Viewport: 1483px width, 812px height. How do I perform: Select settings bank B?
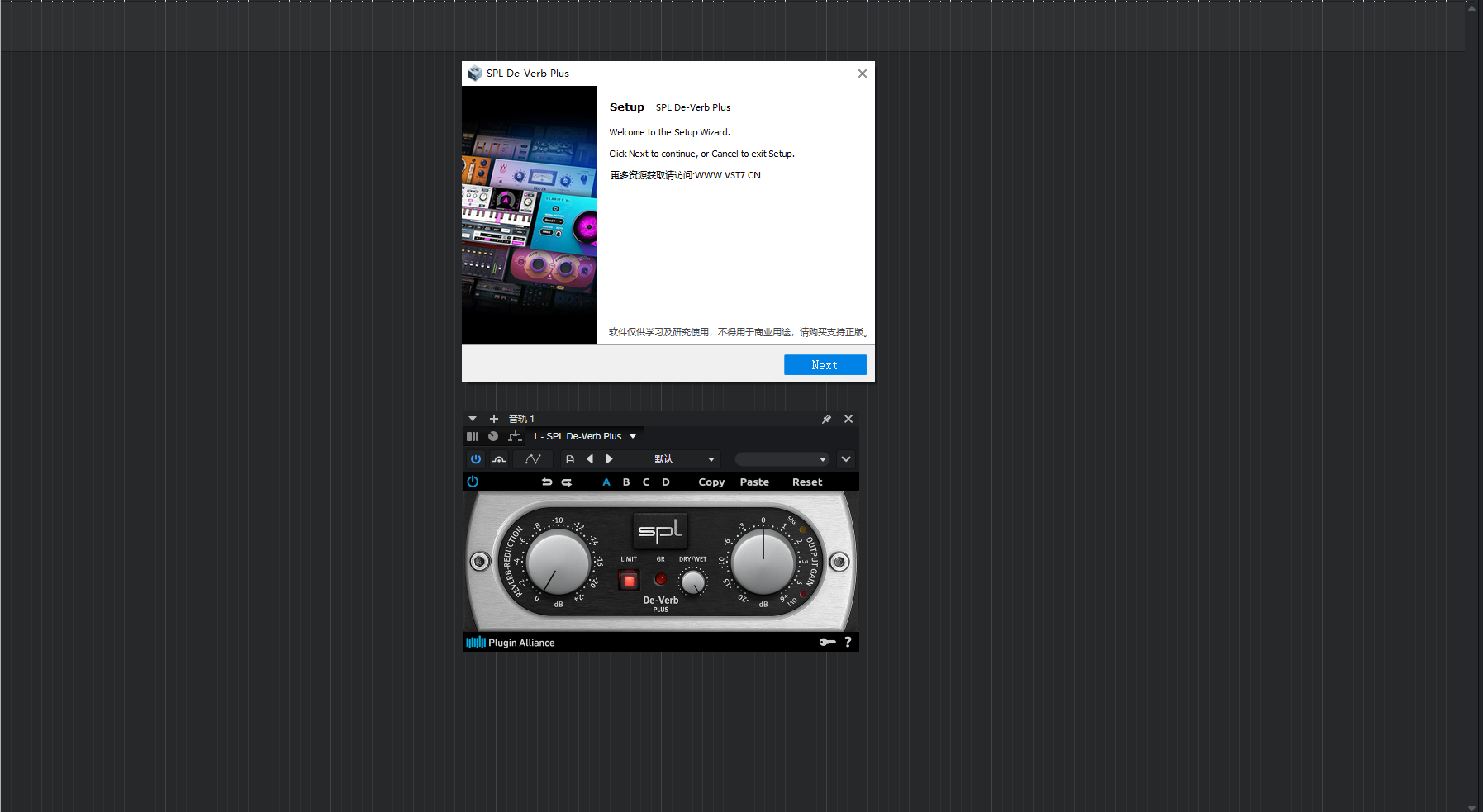pos(626,482)
